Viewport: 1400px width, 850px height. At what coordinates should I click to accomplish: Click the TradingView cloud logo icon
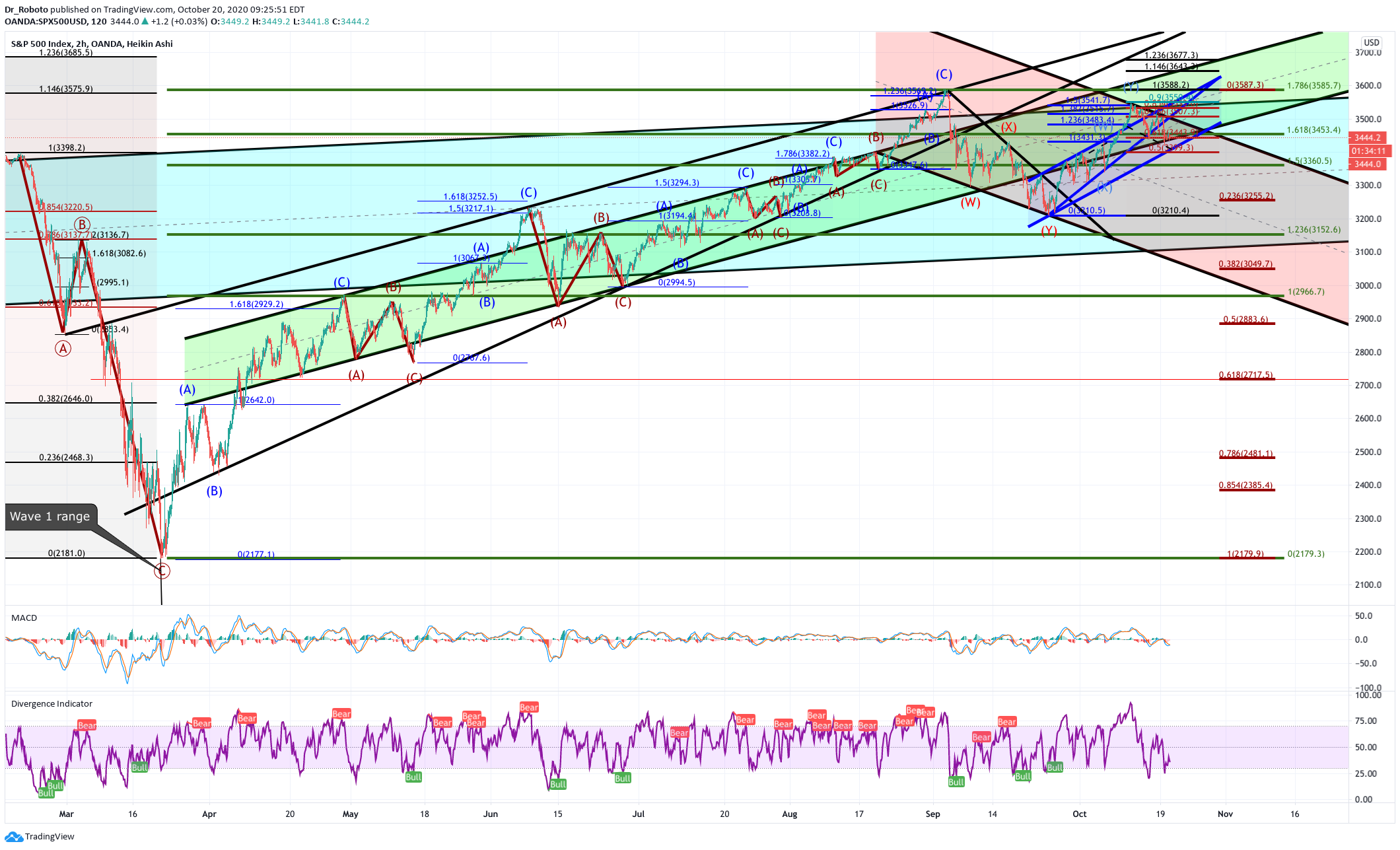coord(13,837)
